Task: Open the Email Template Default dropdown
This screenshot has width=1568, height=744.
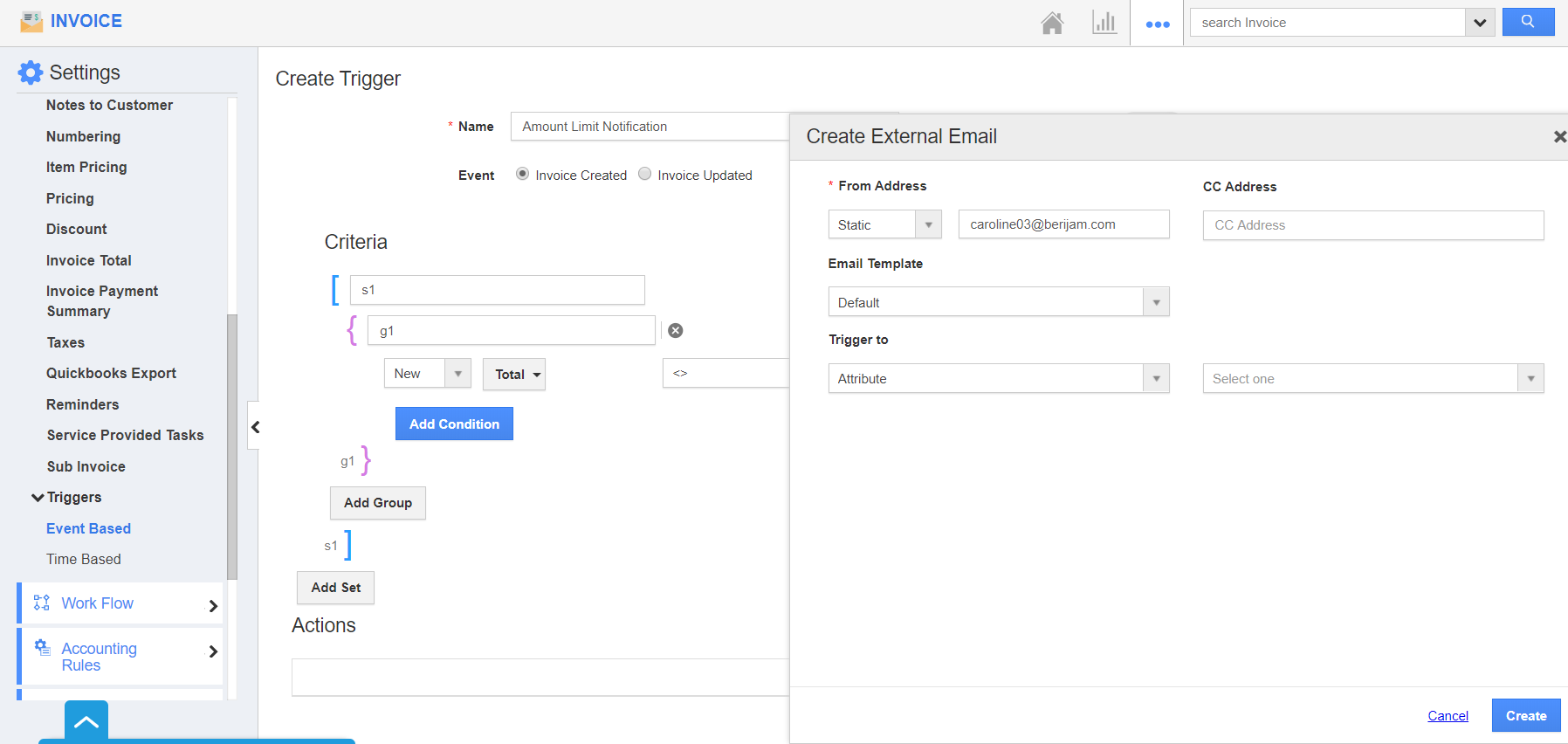Action: 998,302
